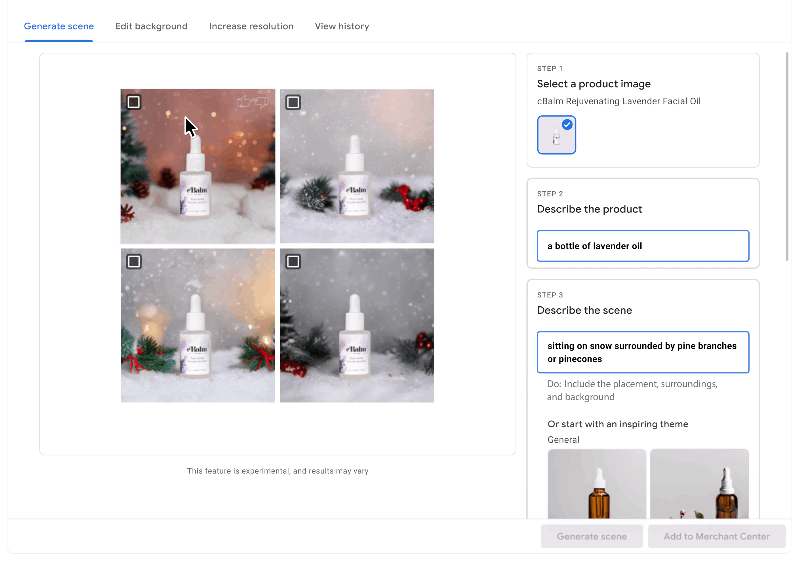Click the Add to Merchant Center button
The image size is (801, 569).
pos(716,536)
